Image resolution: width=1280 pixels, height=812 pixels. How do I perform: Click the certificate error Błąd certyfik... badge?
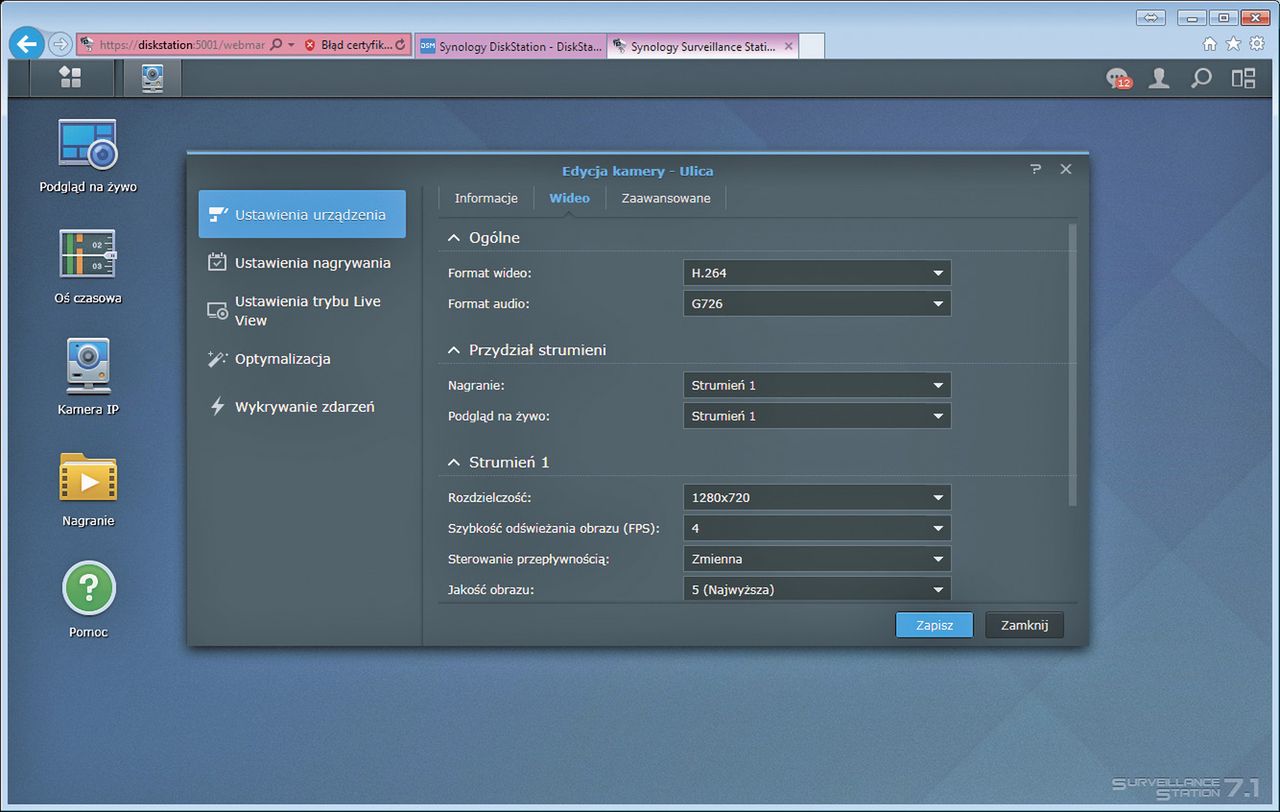click(x=347, y=45)
